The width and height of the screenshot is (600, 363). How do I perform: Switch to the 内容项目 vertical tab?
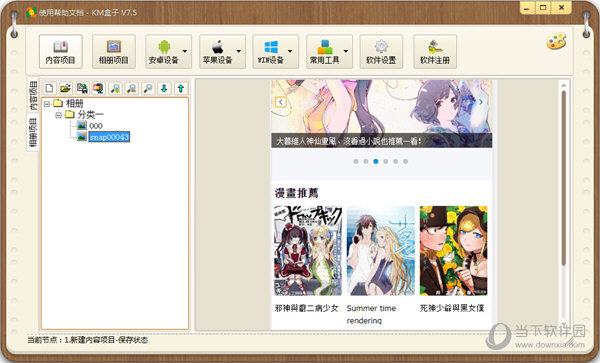(33, 95)
